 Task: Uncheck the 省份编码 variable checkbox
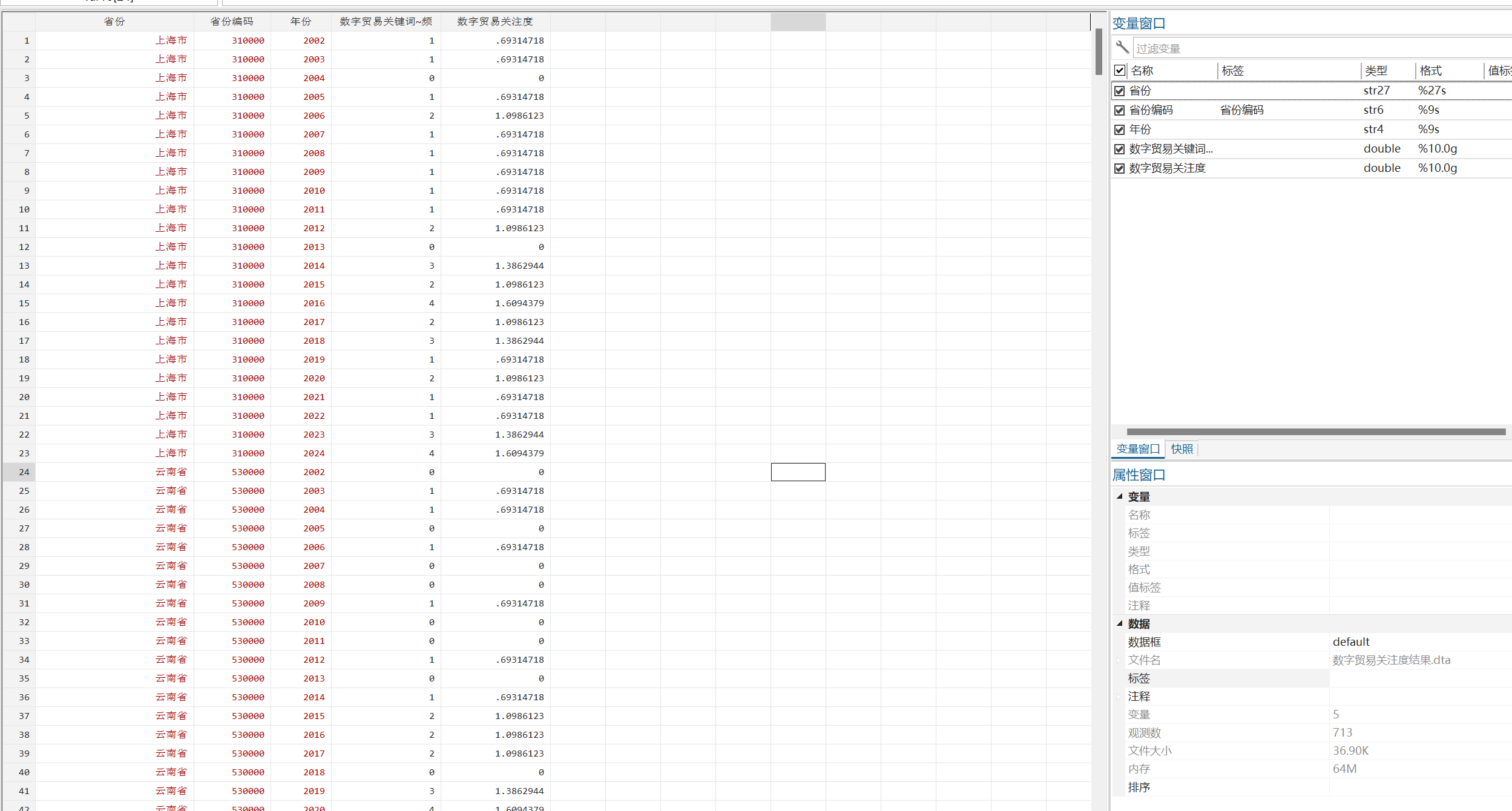[1119, 110]
